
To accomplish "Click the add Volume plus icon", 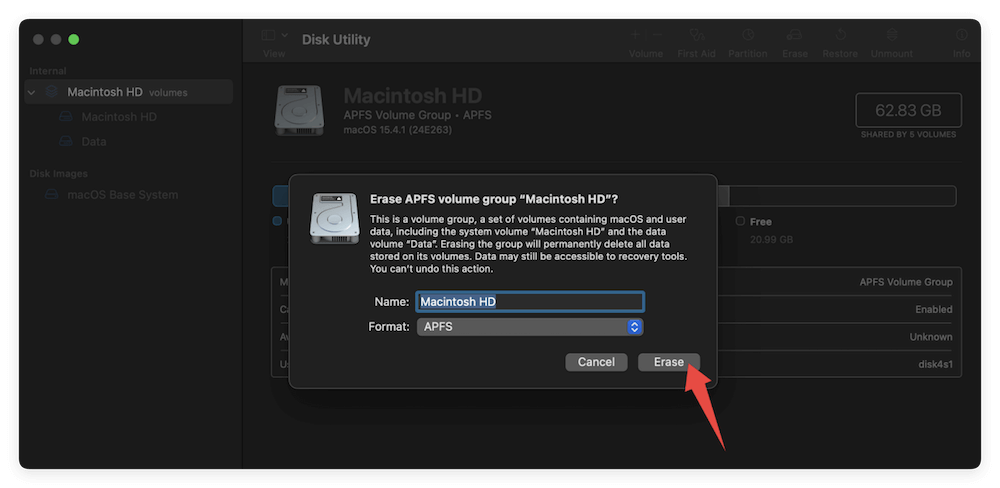I will [635, 35].
